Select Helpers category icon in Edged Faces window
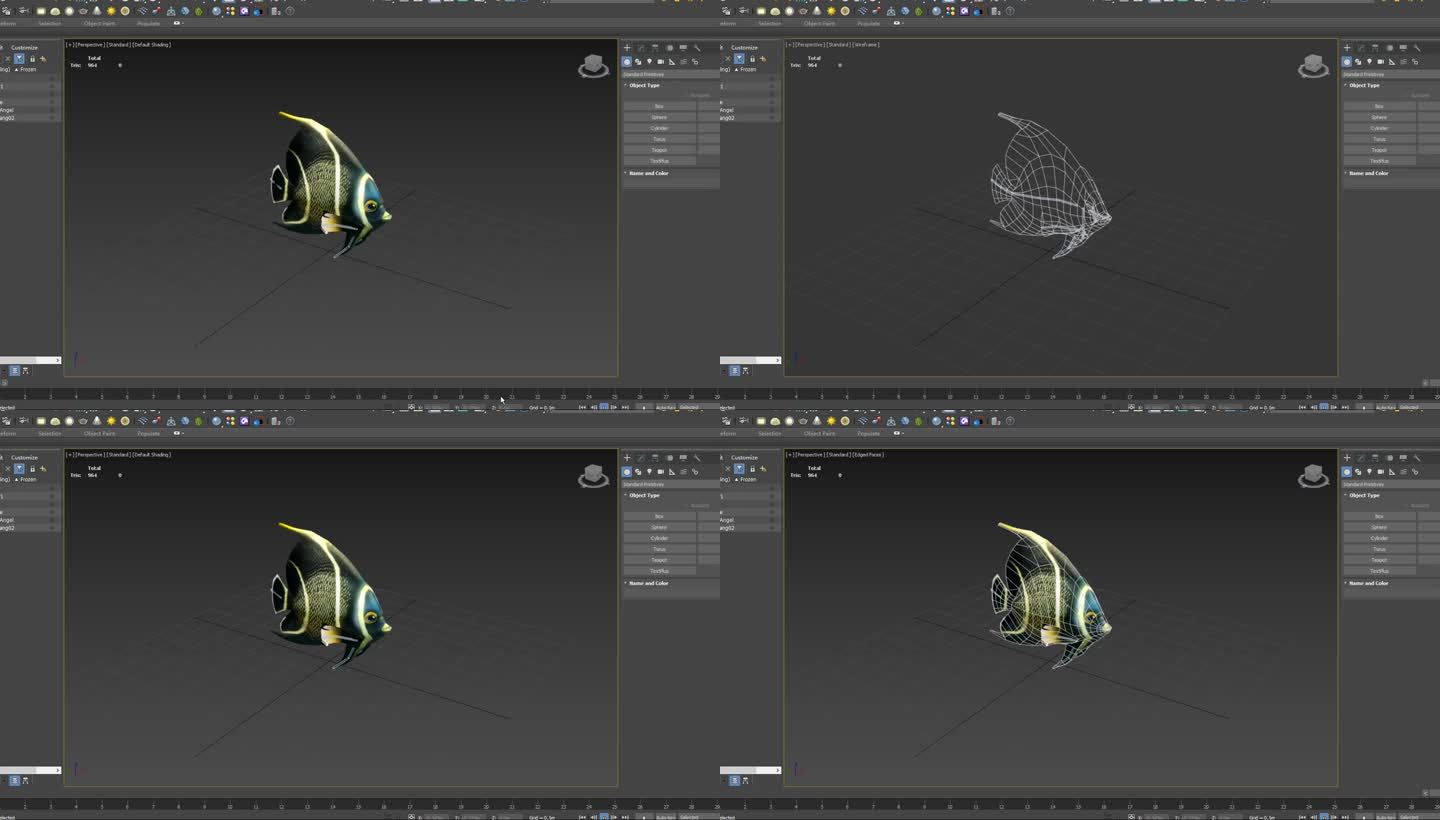 pos(1392,472)
